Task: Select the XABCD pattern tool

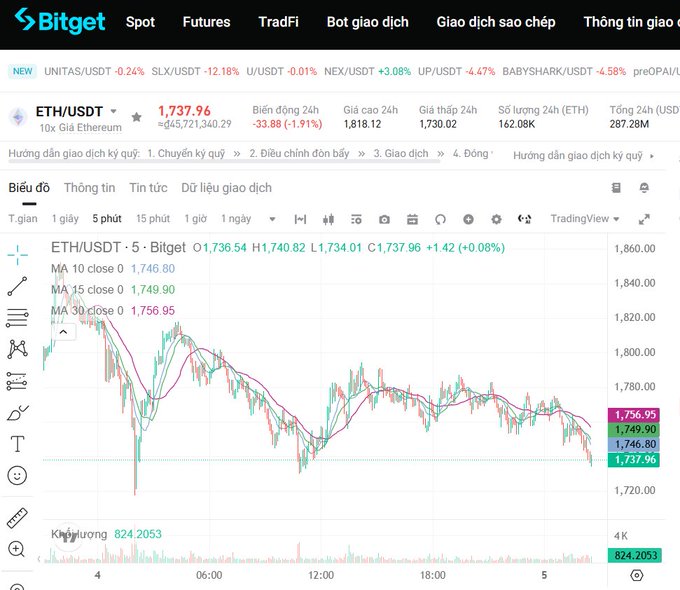Action: [17, 349]
